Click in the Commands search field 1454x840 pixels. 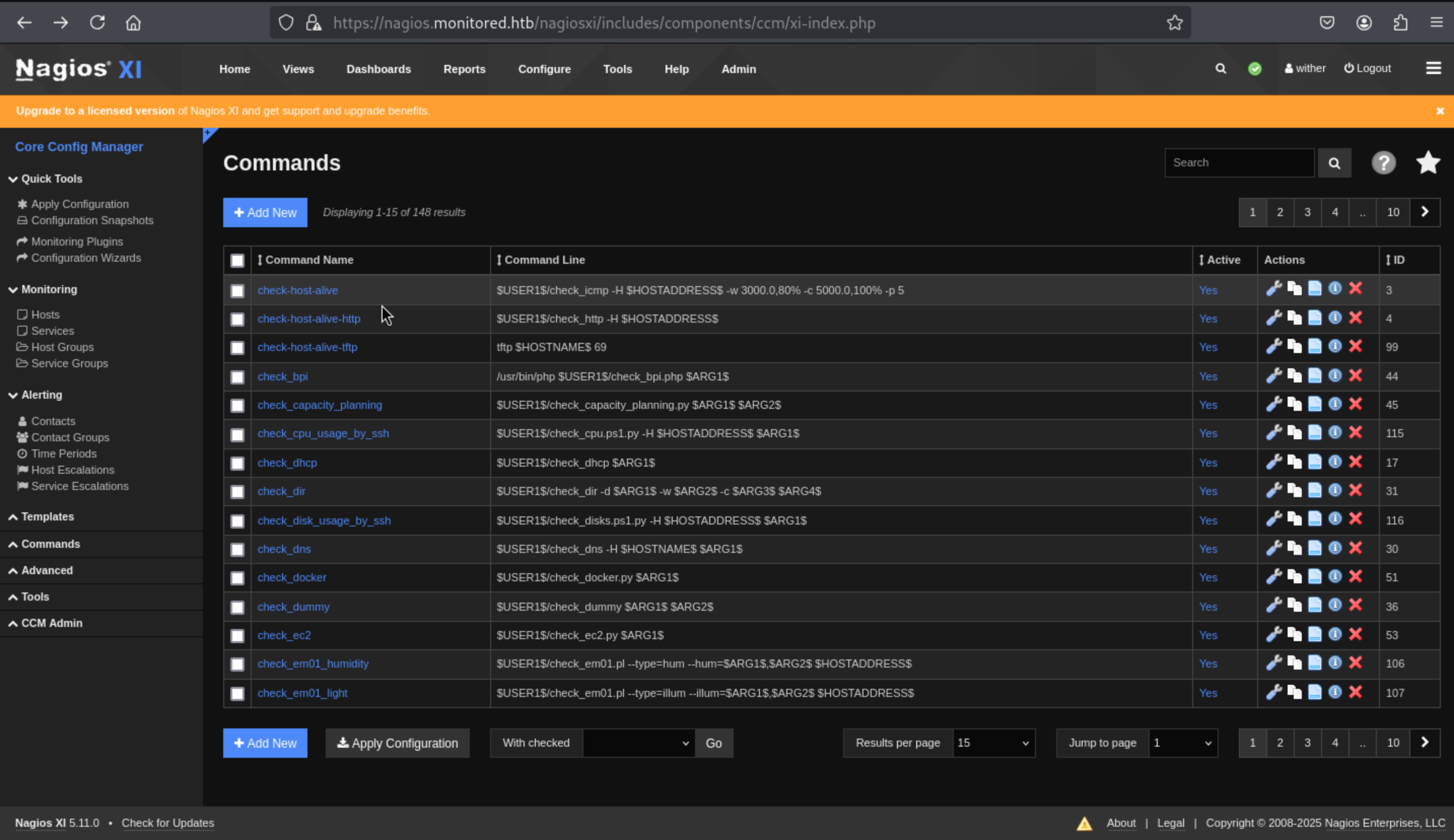coord(1238,163)
